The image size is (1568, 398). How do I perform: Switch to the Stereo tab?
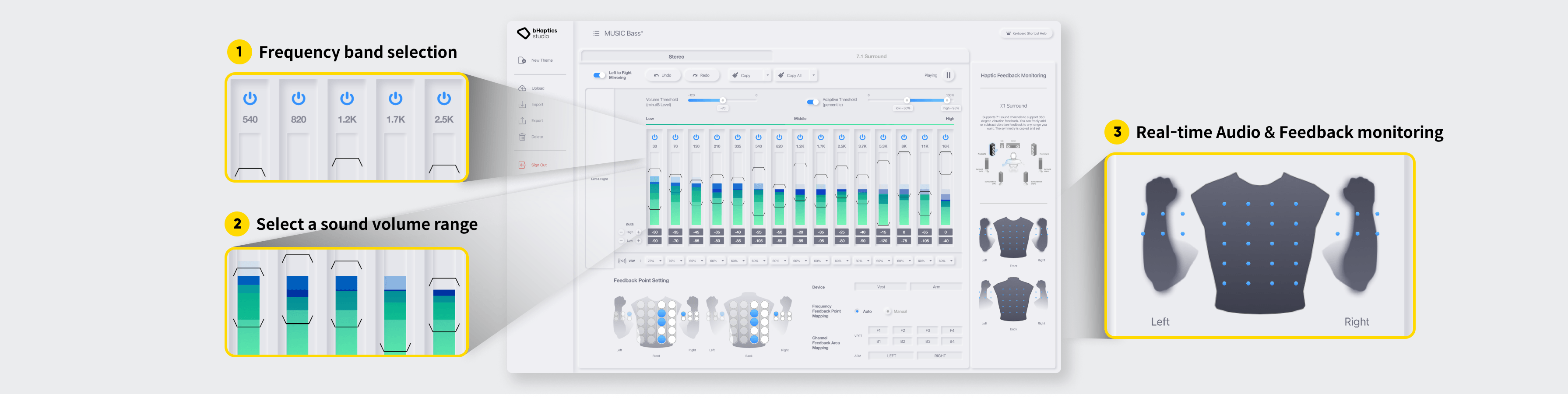[x=676, y=56]
